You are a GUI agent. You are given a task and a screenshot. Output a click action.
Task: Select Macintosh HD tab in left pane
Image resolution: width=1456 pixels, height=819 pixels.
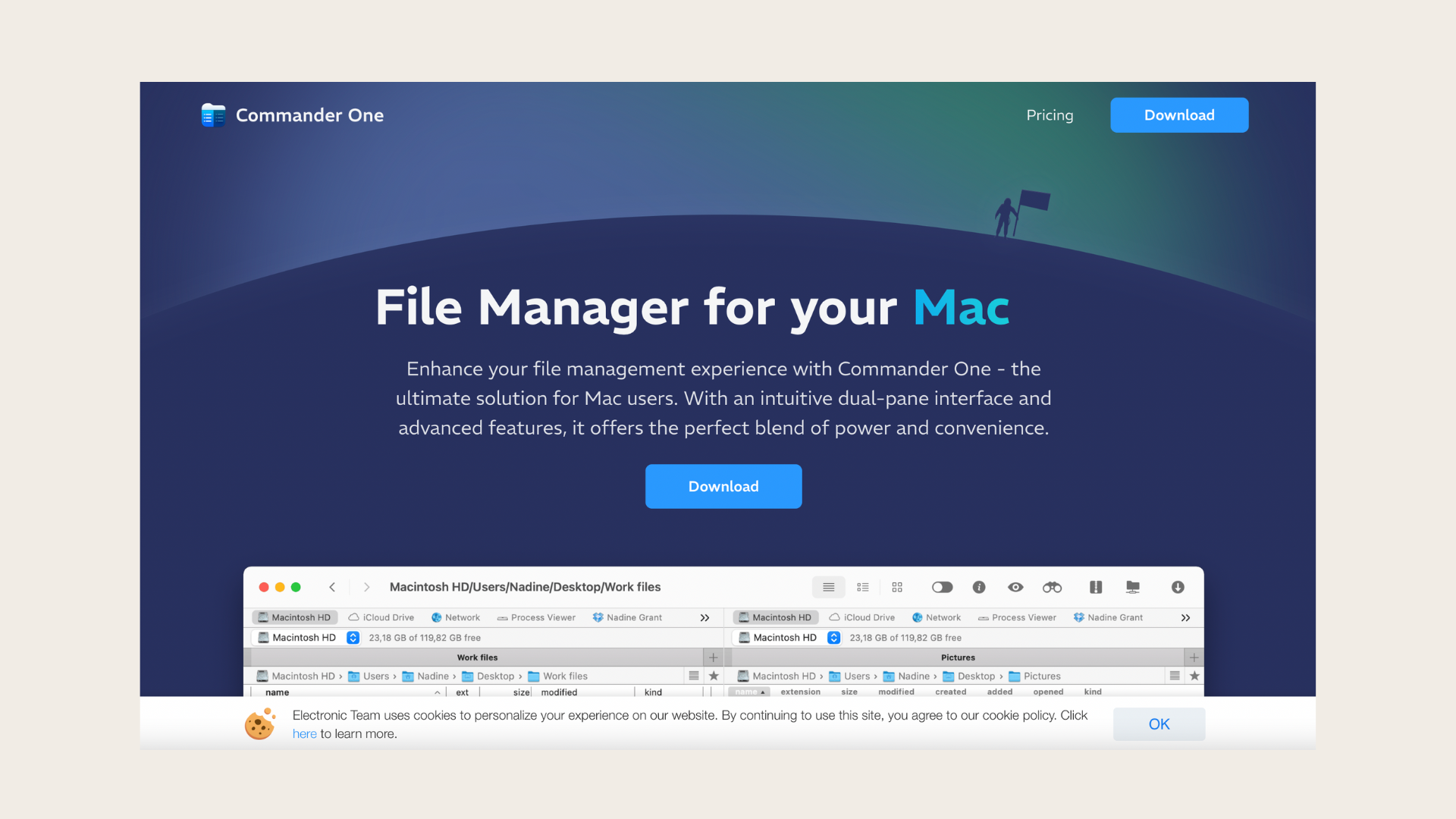(x=294, y=617)
